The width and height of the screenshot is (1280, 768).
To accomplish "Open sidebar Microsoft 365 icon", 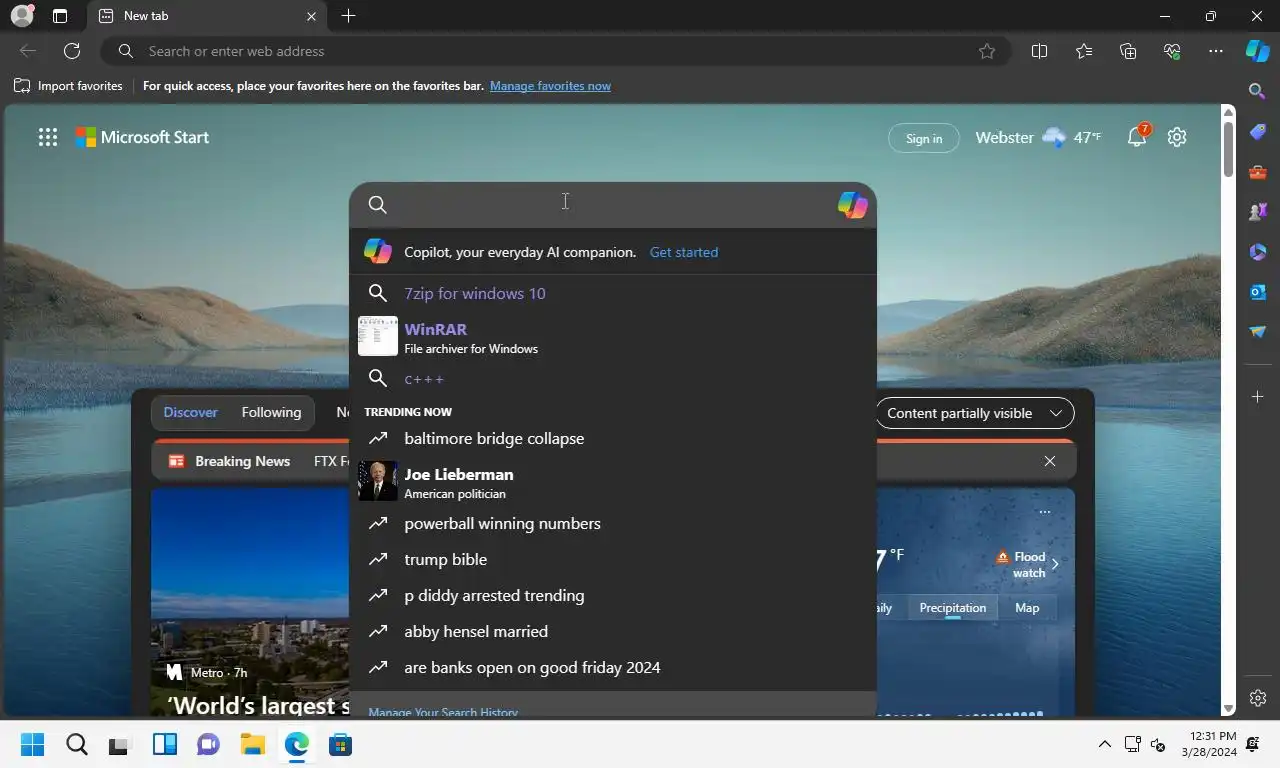I will click(x=1258, y=252).
